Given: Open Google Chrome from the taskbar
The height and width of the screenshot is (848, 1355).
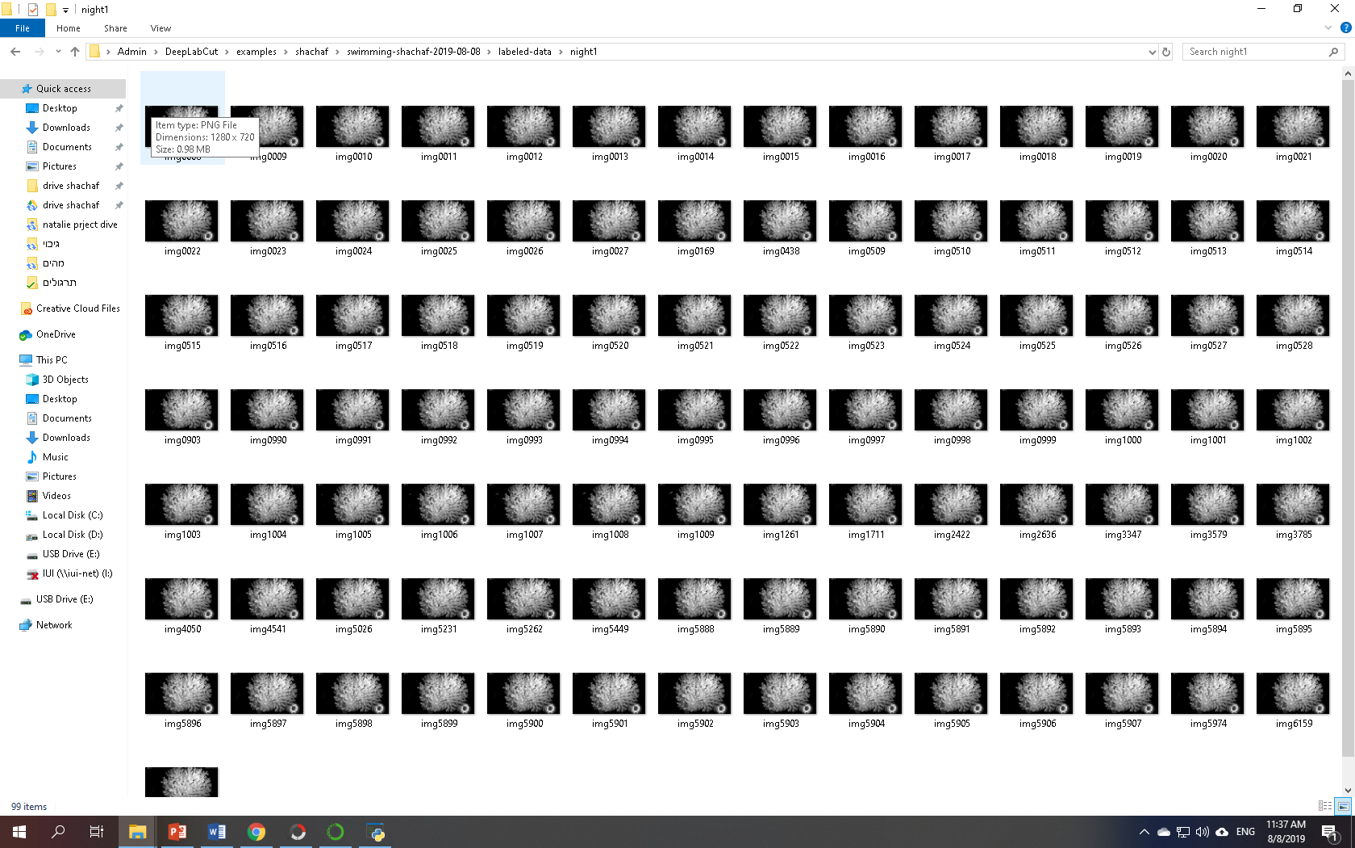Looking at the screenshot, I should click(256, 831).
